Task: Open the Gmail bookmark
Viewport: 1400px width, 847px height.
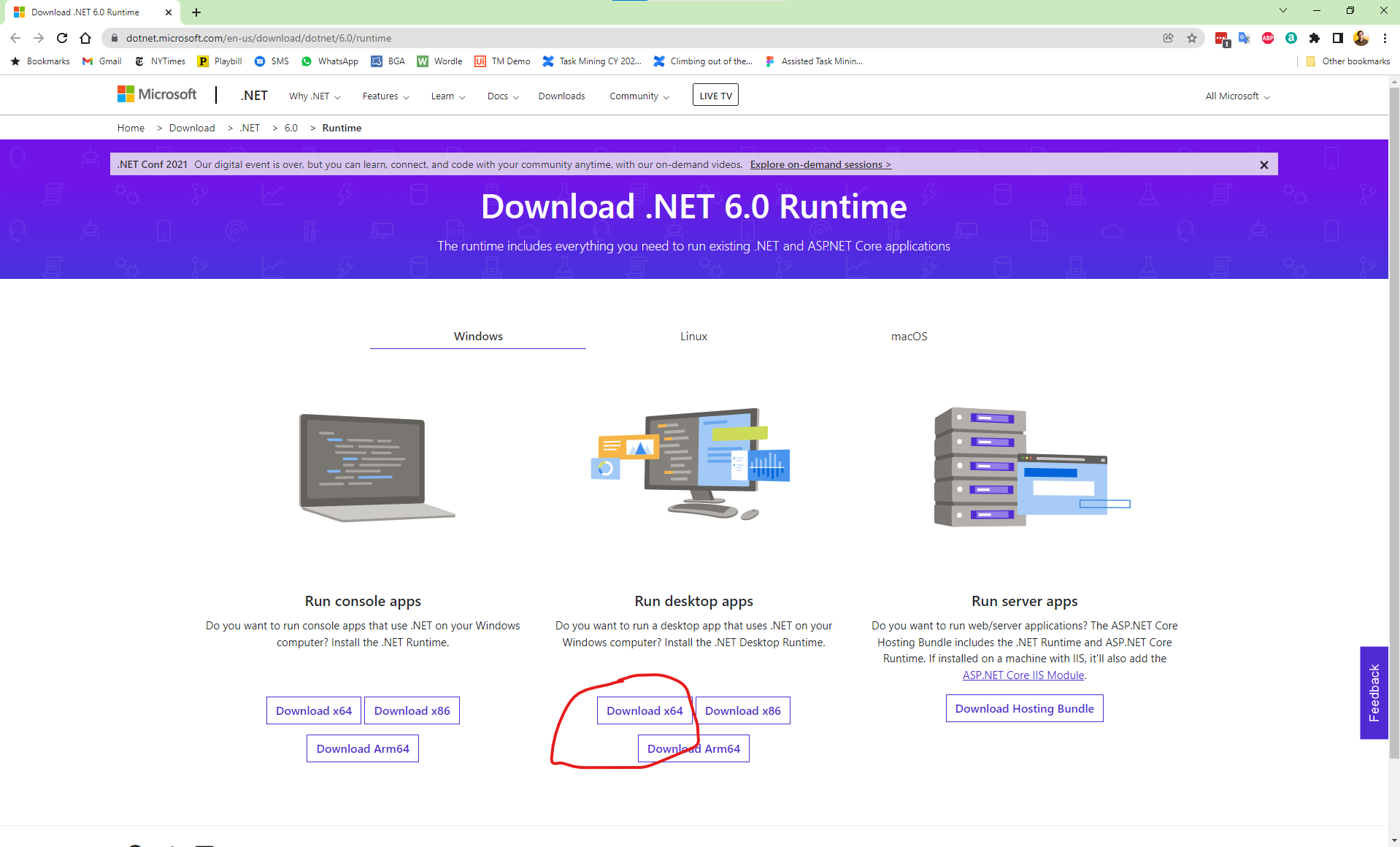Action: tap(101, 61)
